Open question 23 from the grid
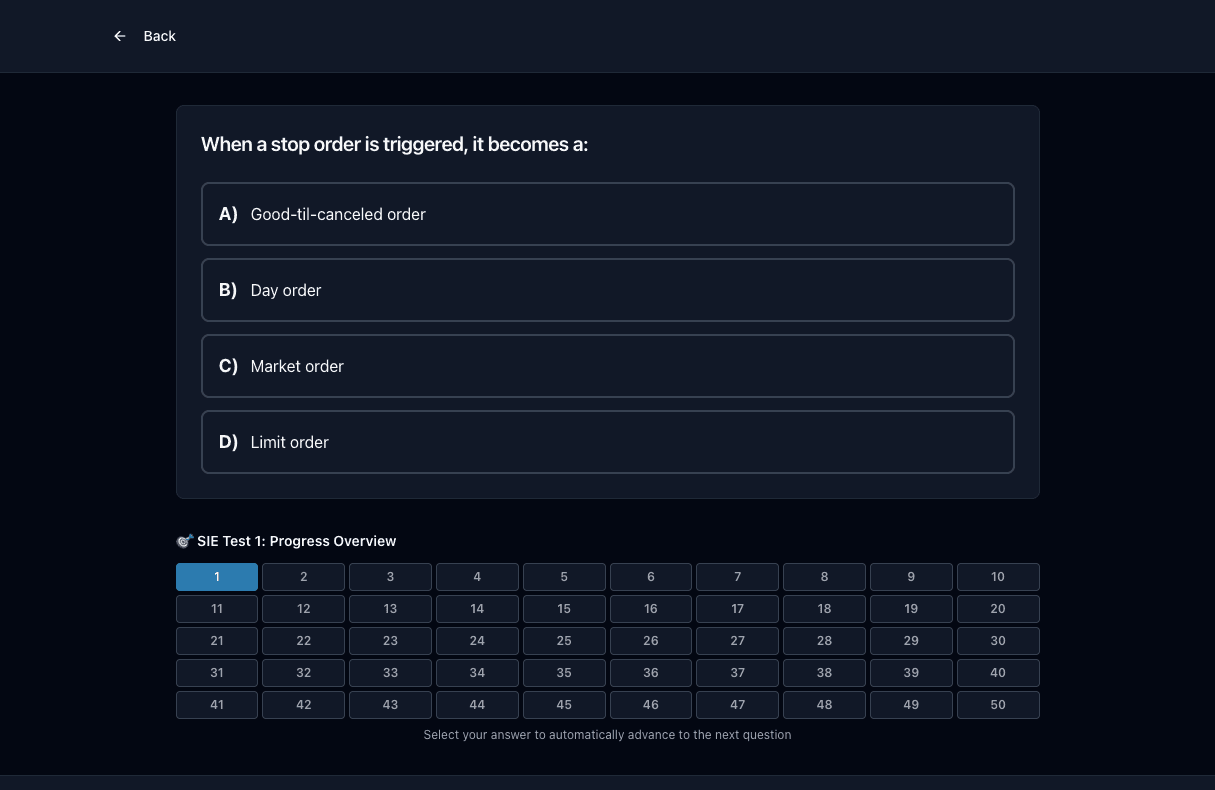Viewport: 1215px width, 790px height. (x=390, y=641)
